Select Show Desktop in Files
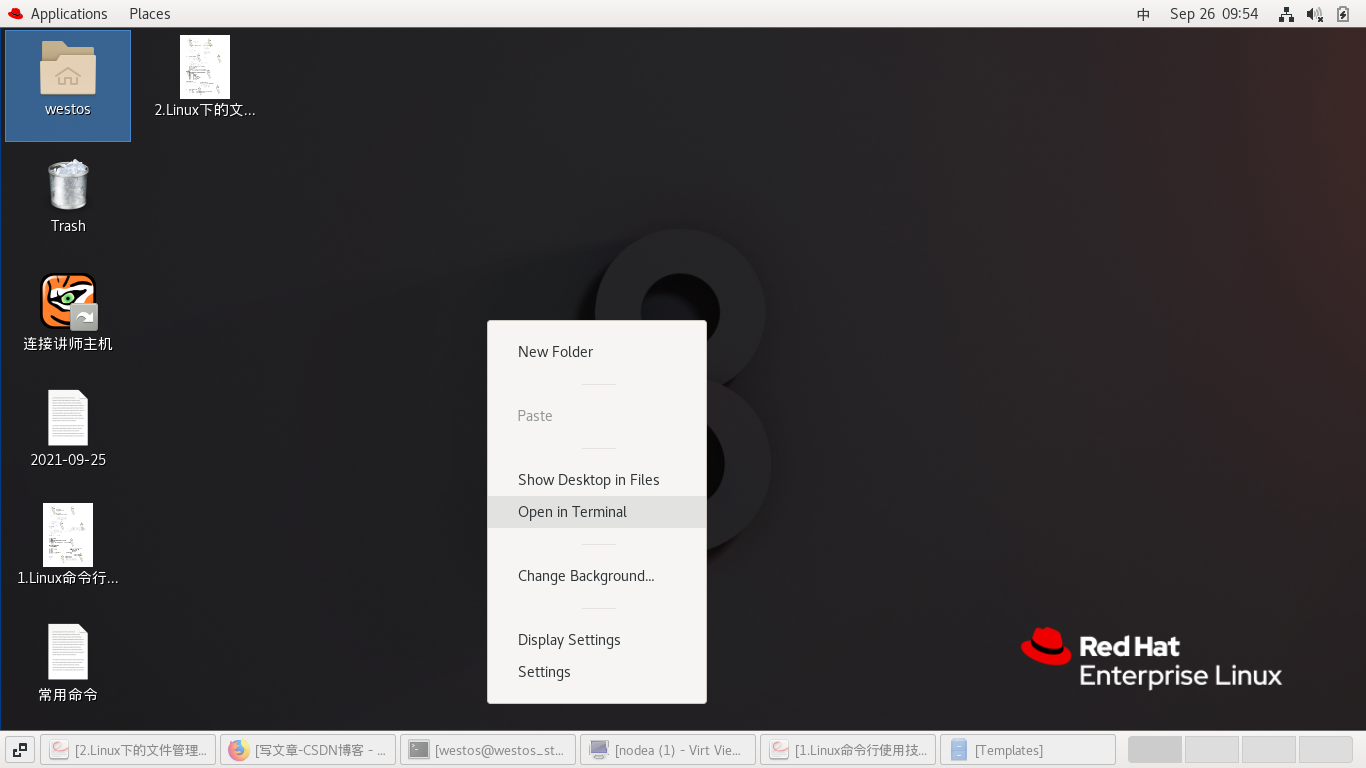Screen dimensions: 1366x768 click(x=596, y=480)
